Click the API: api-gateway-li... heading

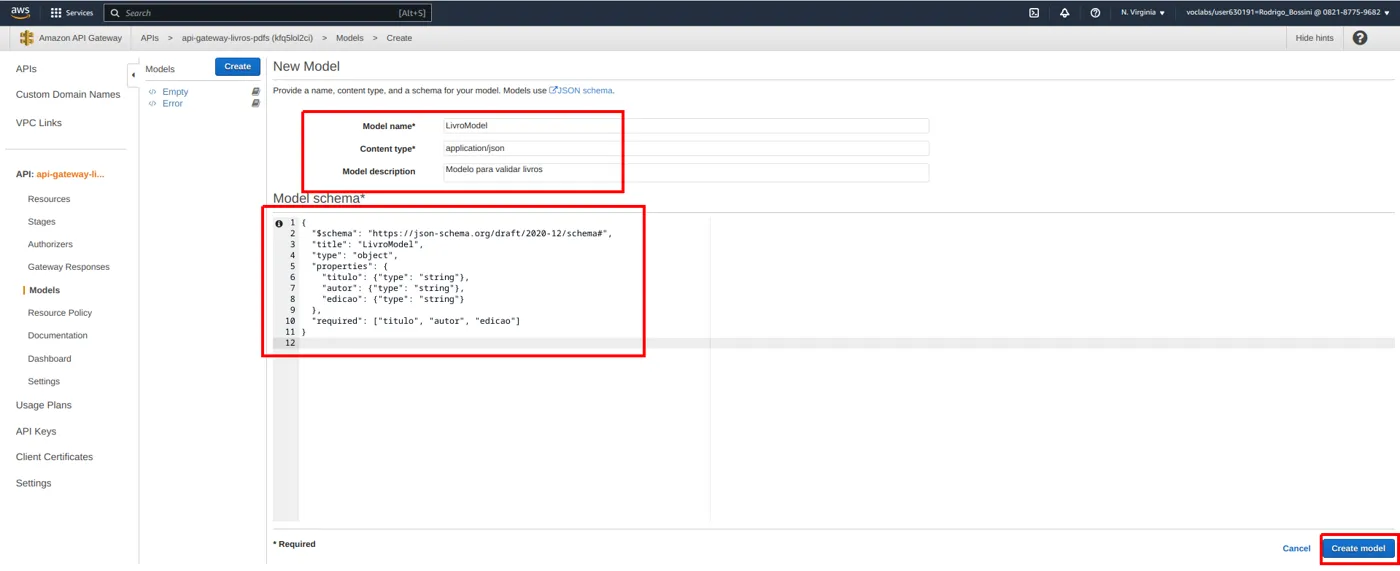[x=60, y=174]
